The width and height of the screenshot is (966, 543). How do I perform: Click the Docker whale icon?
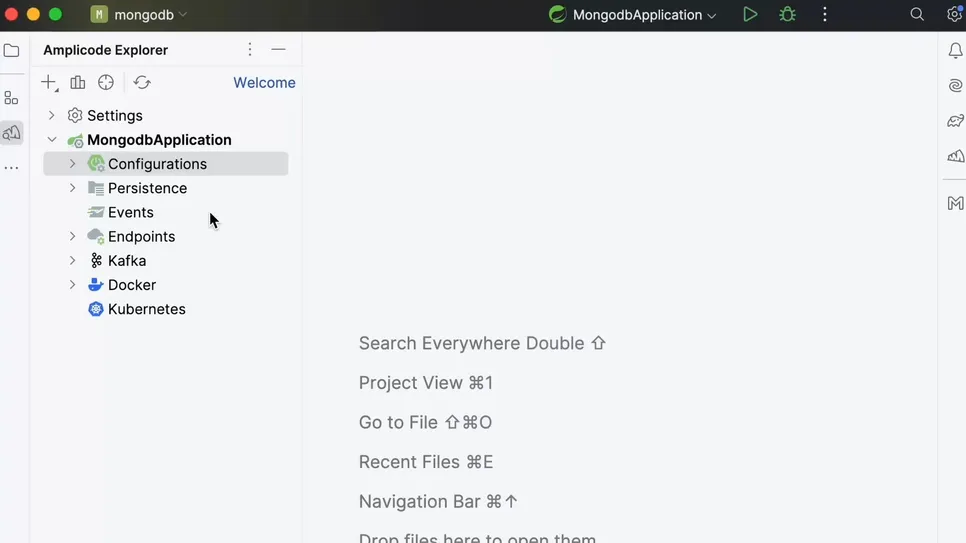click(95, 285)
